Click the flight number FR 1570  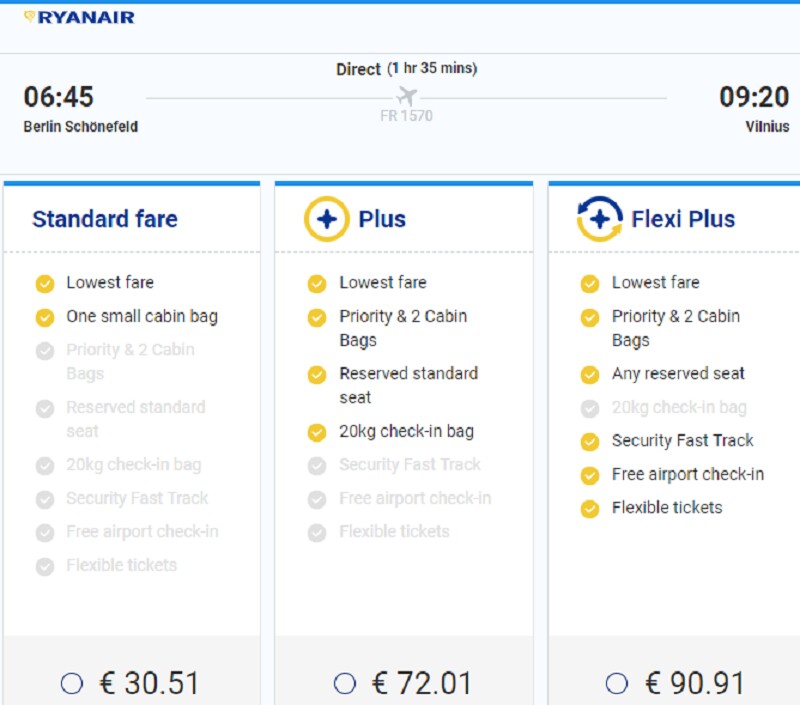(406, 117)
